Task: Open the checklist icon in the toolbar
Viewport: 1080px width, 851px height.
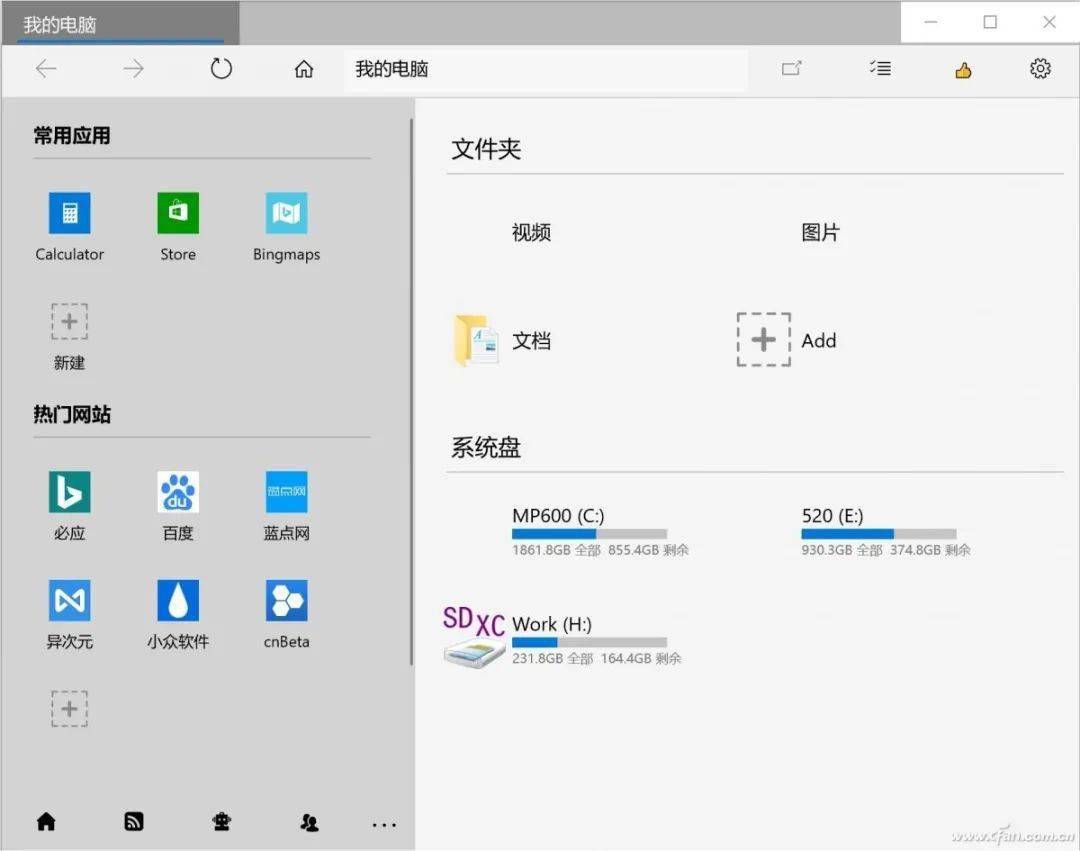Action: click(x=880, y=68)
